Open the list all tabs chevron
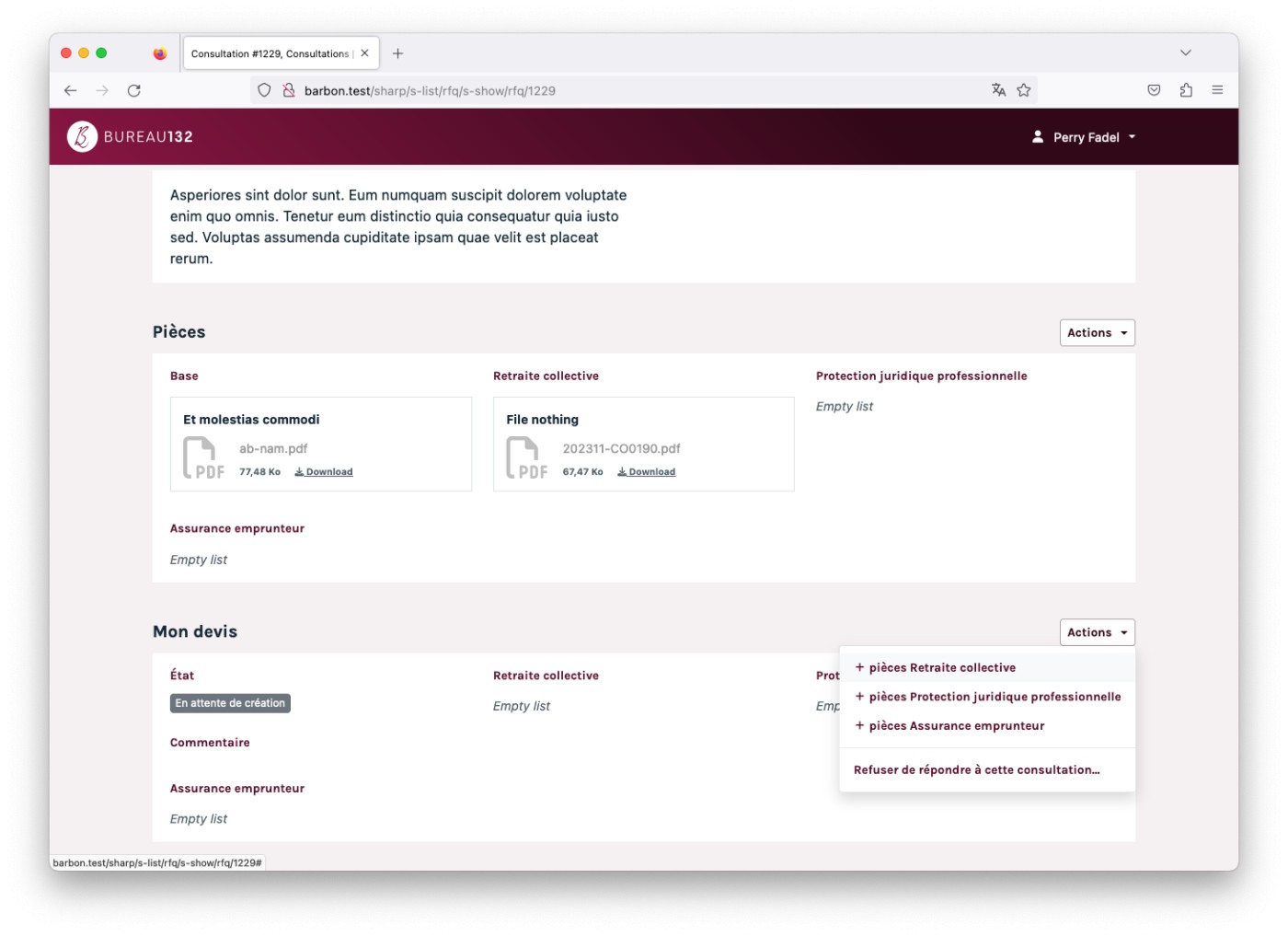The image size is (1288, 936). 1185,53
